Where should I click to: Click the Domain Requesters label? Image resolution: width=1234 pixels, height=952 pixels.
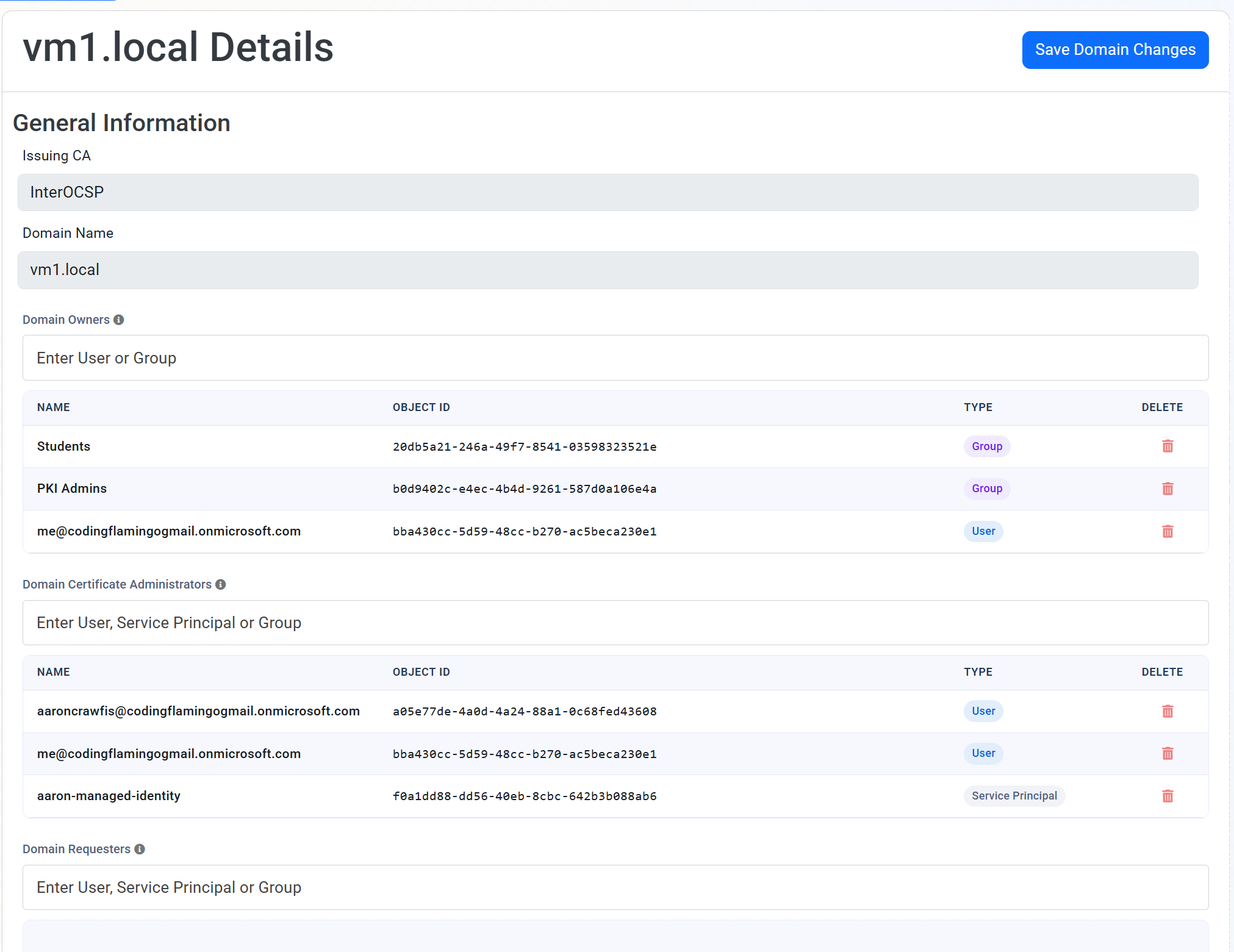(76, 849)
